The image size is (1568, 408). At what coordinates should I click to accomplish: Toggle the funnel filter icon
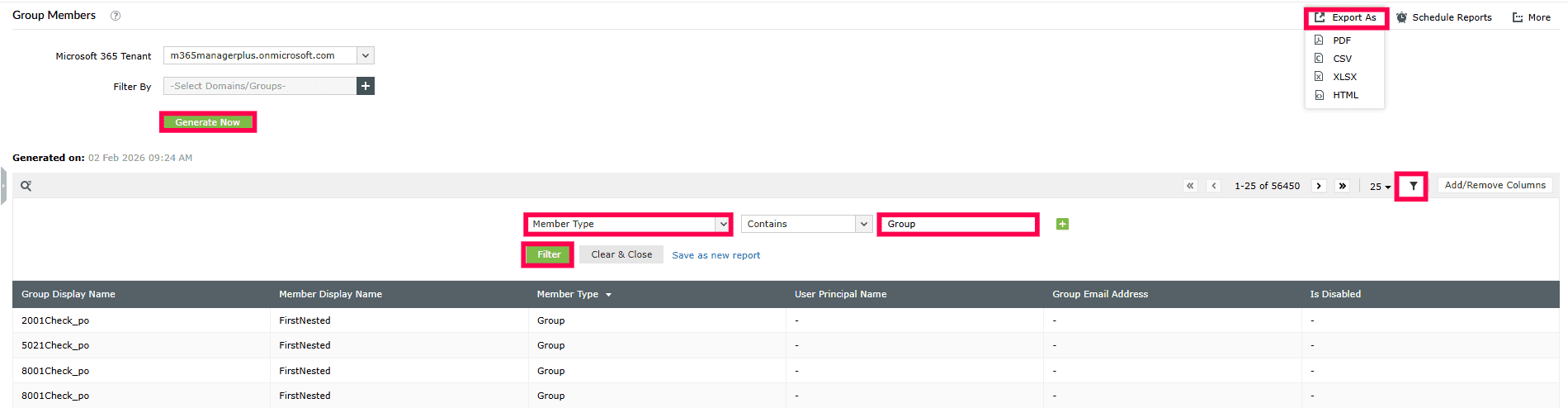tap(1413, 186)
